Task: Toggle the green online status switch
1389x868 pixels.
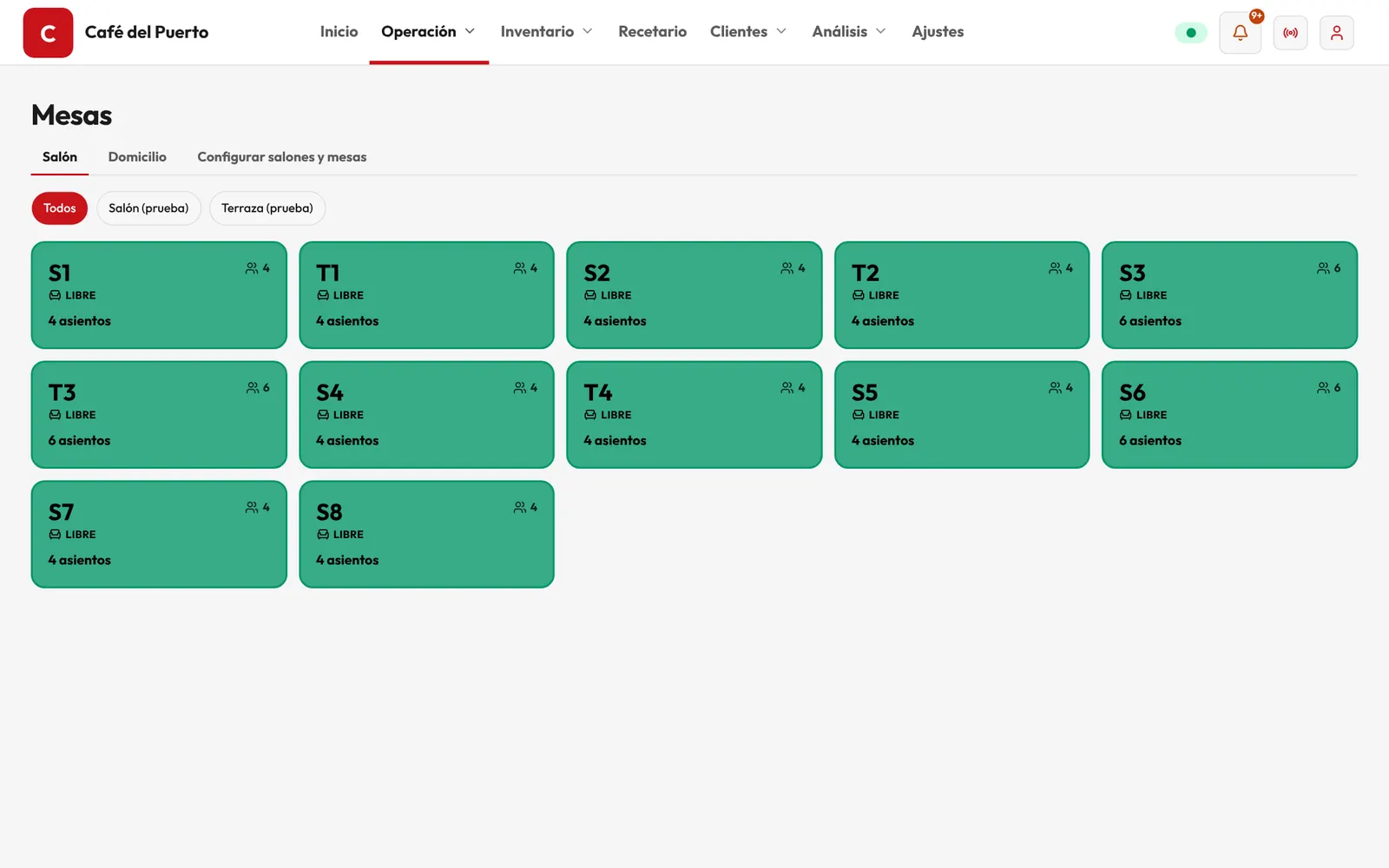Action: tap(1190, 33)
